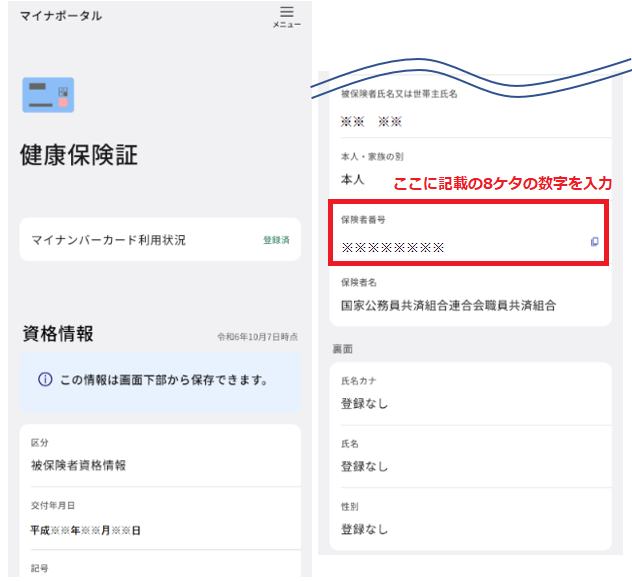
Task: Select the 国家公務員共済組合連合会職員共済組合 insurer name
Action: (x=448, y=305)
